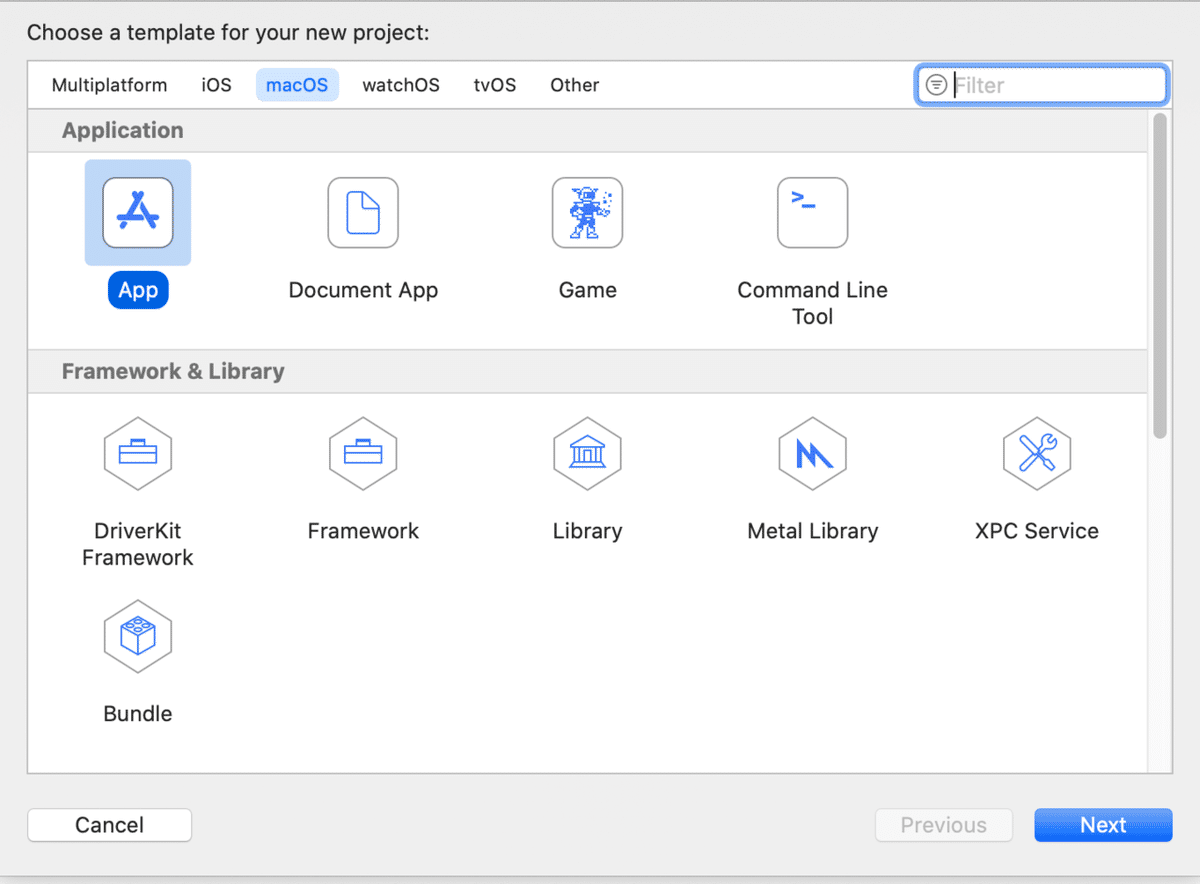The image size is (1200, 884).
Task: Choose the Document App template icon
Action: point(363,213)
